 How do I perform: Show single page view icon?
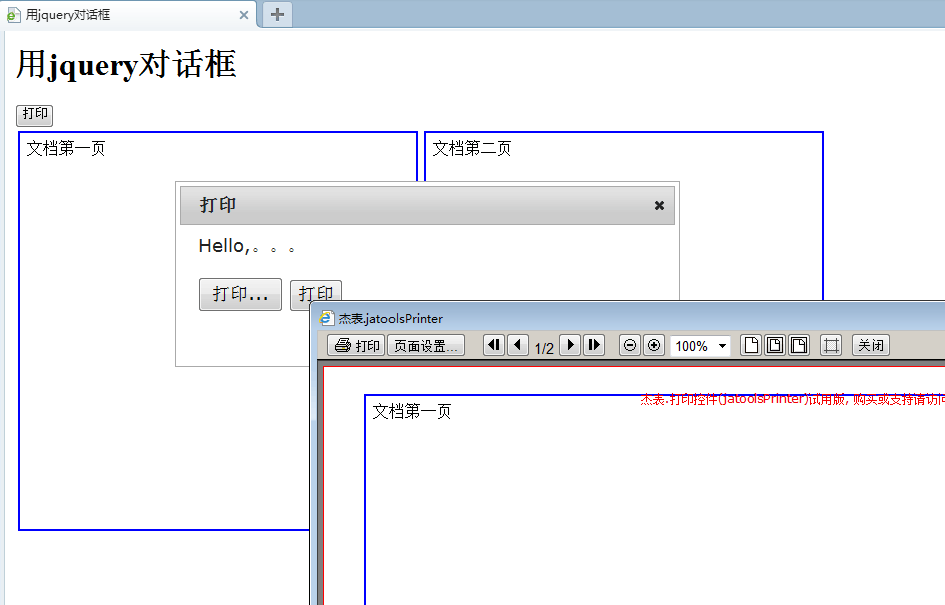(751, 345)
